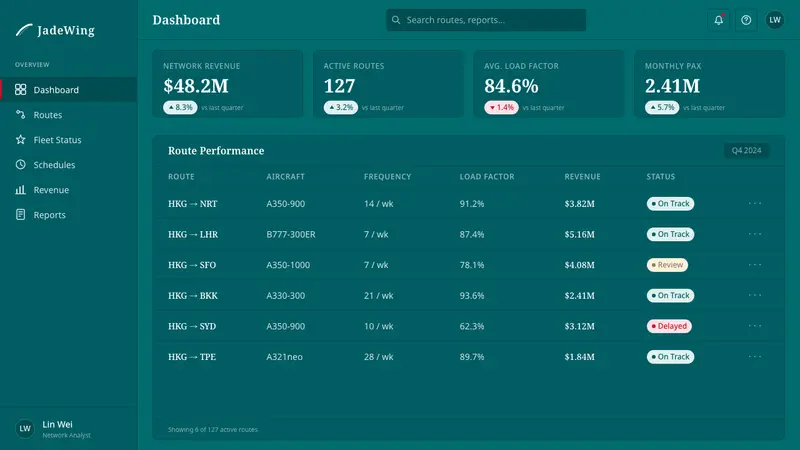The width and height of the screenshot is (800, 450).
Task: Click the $48.2M Network Revenue figure
Action: tap(196, 86)
